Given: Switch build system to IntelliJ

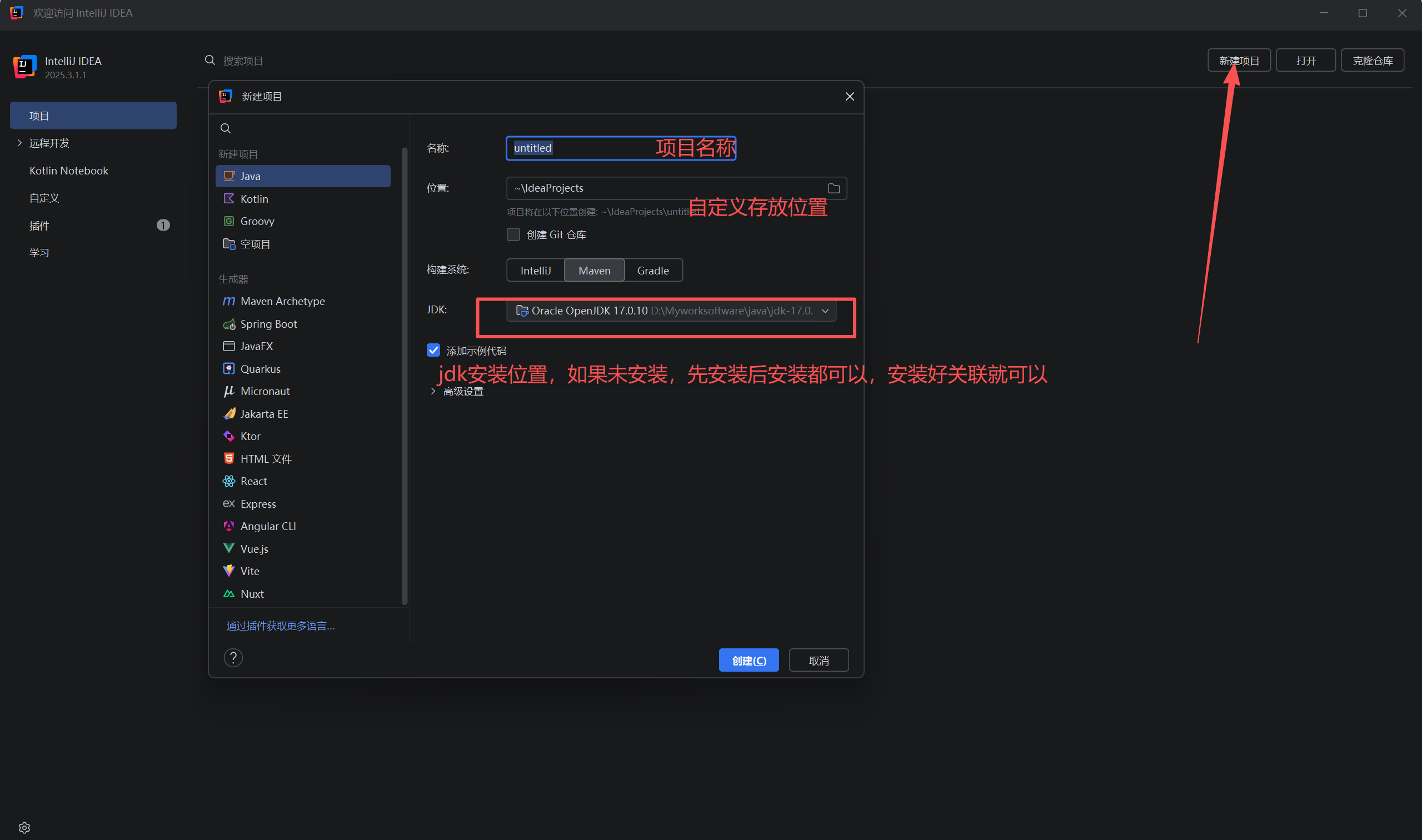Looking at the screenshot, I should [x=535, y=271].
